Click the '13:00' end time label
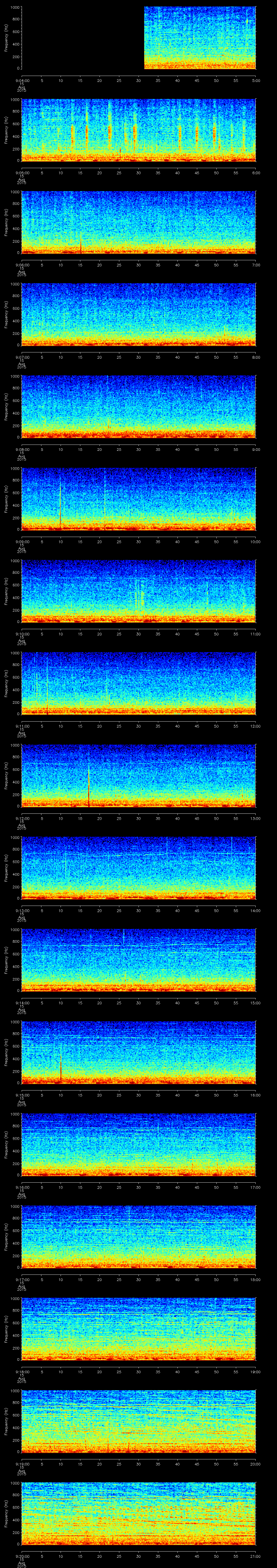Viewport: 277px width, 1568px height. click(x=256, y=818)
